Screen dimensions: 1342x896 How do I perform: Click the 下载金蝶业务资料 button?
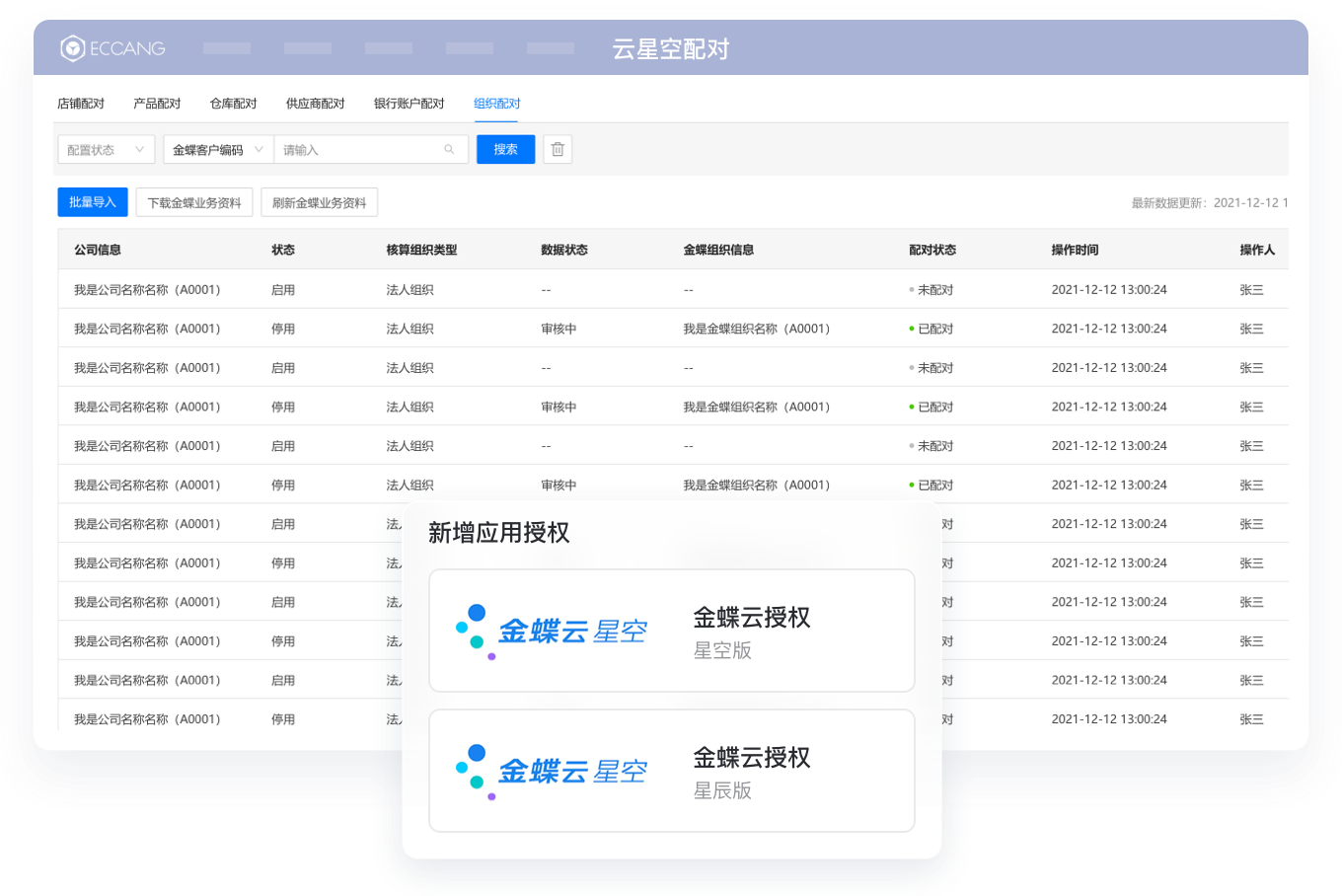(x=194, y=202)
